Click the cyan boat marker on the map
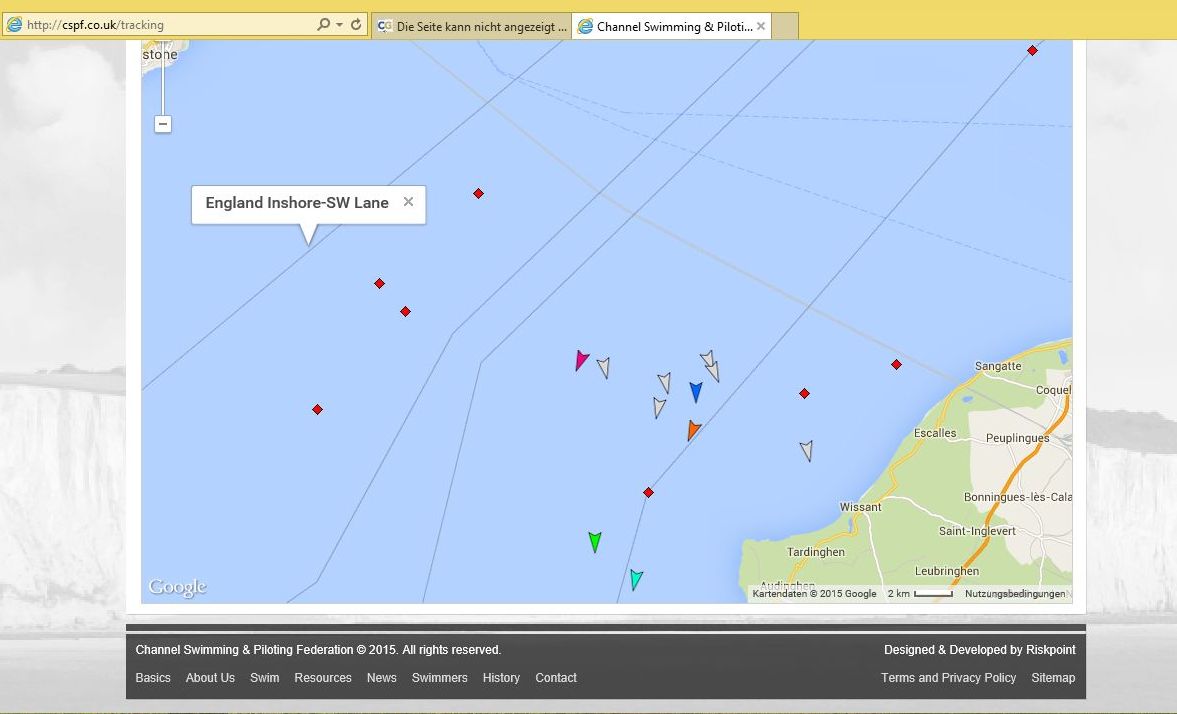 pyautogui.click(x=636, y=579)
